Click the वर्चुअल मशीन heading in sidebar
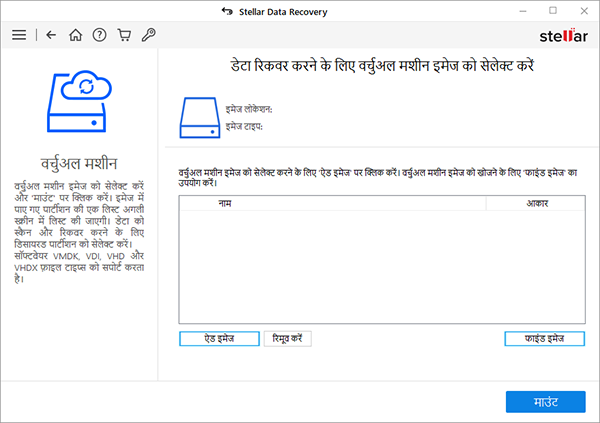600x423 pixels. click(x=79, y=164)
